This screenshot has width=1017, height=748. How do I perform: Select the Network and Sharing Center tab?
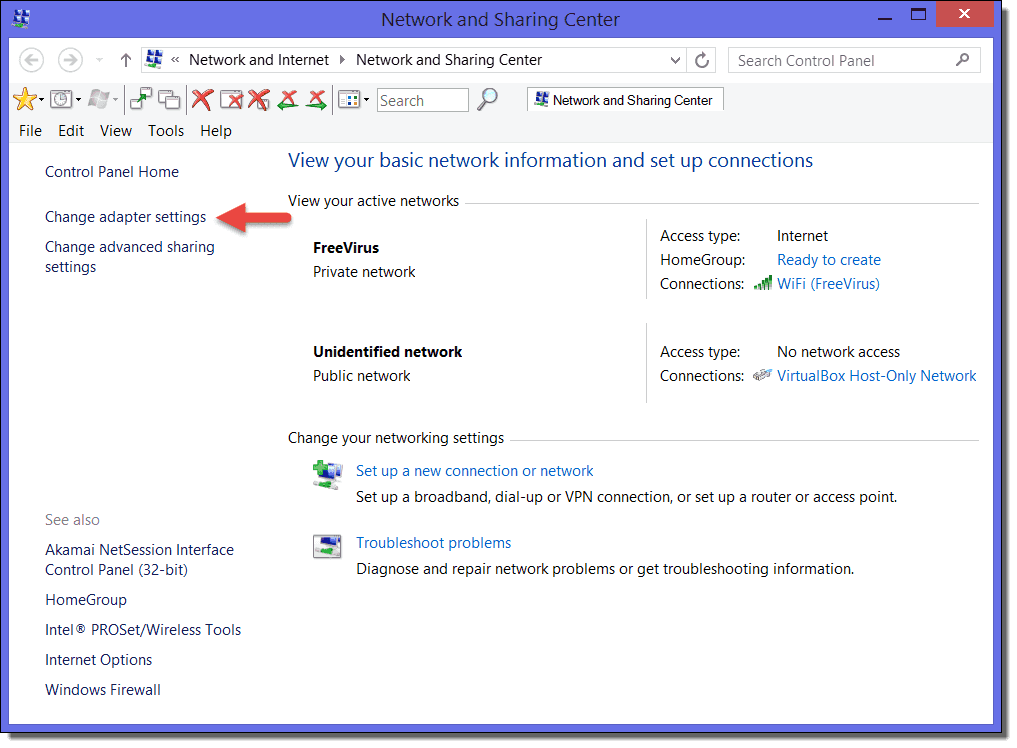[624, 99]
